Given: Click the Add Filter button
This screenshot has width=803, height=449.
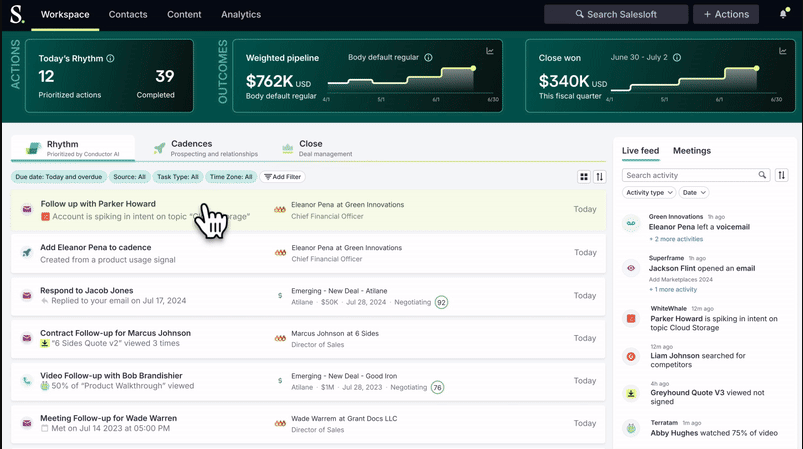Looking at the screenshot, I should (x=282, y=177).
